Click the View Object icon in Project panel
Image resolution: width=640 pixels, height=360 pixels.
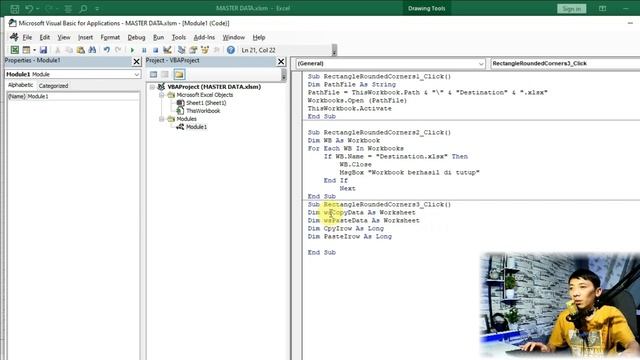tap(165, 74)
